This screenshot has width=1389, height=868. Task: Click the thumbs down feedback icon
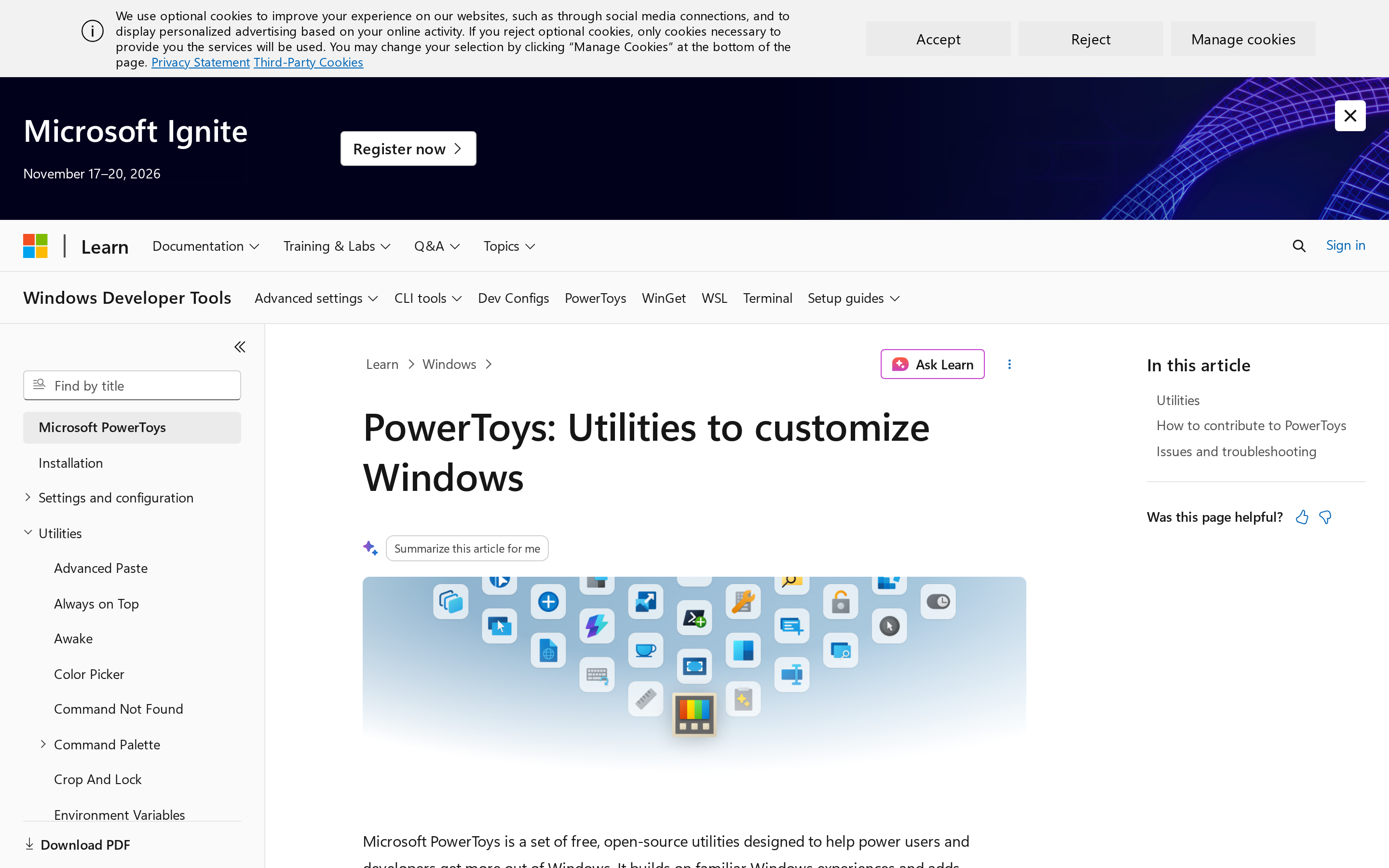point(1325,517)
